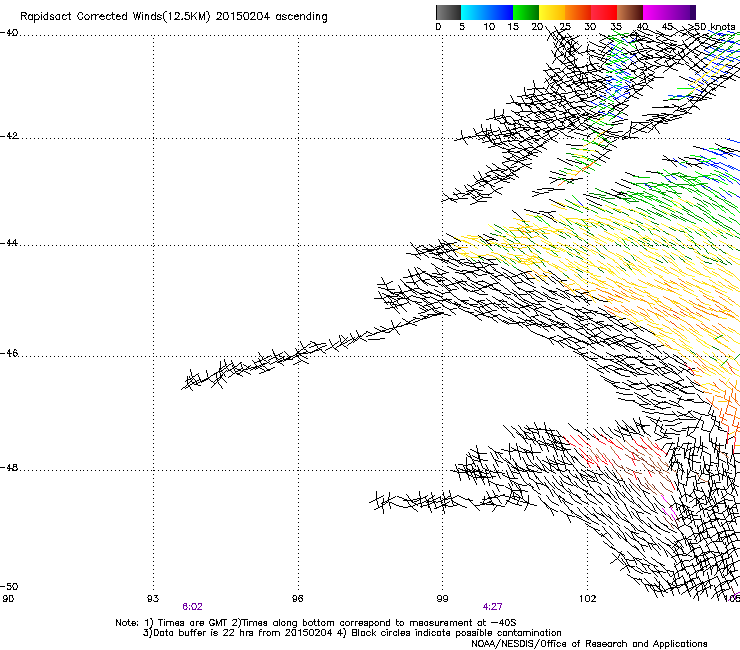Click the 'Note: 1) Times are GMT' line
Viewport: 740px width, 650px height.
315,623
